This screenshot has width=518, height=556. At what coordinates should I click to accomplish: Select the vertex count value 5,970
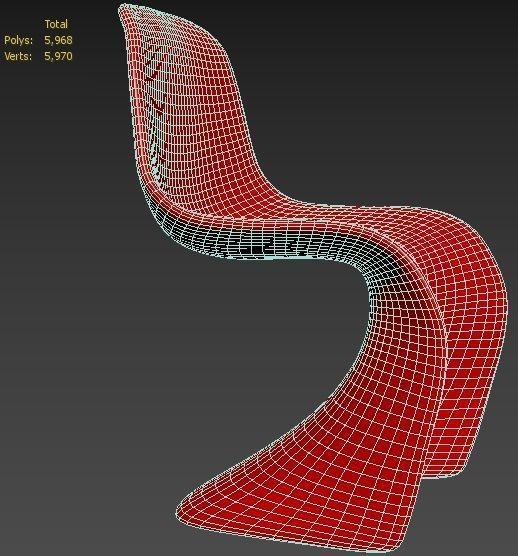click(59, 56)
